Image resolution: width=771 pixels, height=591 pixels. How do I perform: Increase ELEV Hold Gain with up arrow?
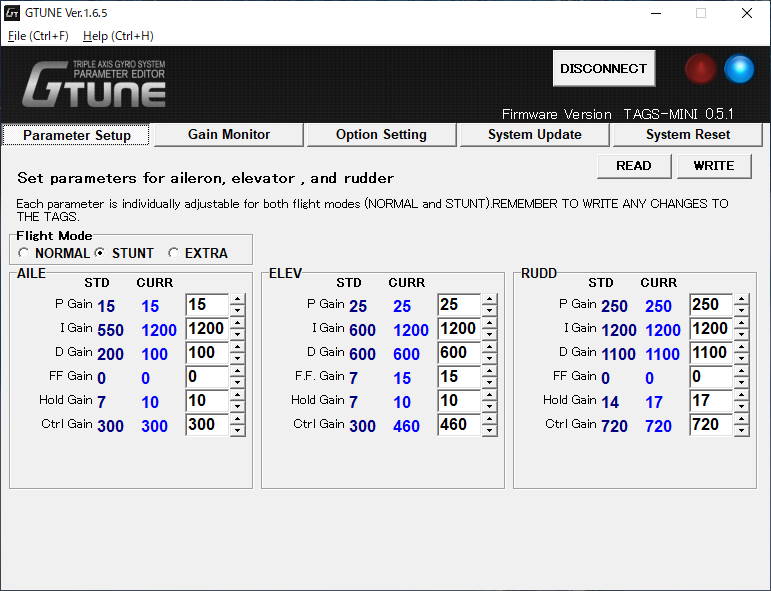[489, 395]
